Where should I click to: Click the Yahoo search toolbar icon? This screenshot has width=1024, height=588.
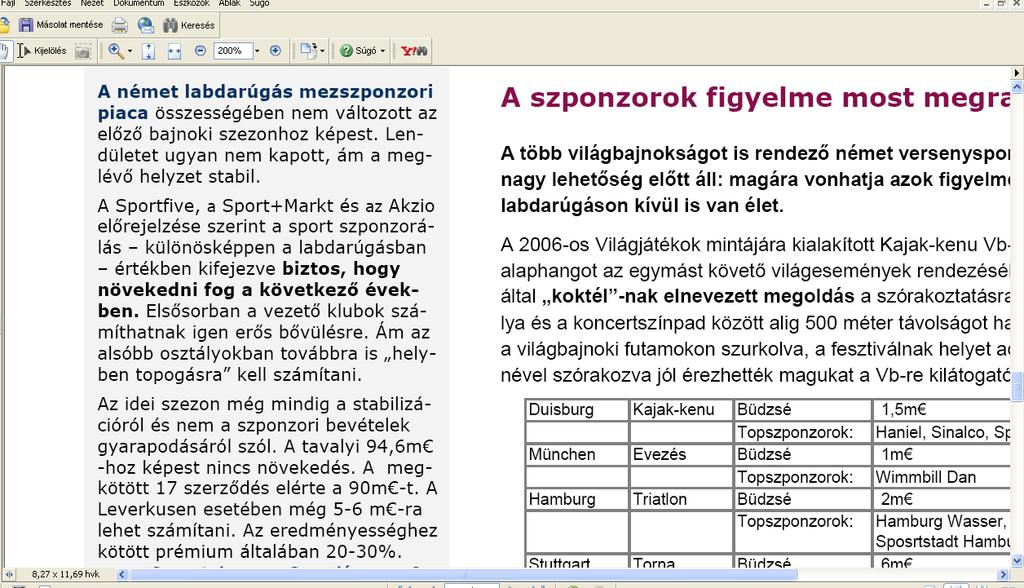(414, 51)
